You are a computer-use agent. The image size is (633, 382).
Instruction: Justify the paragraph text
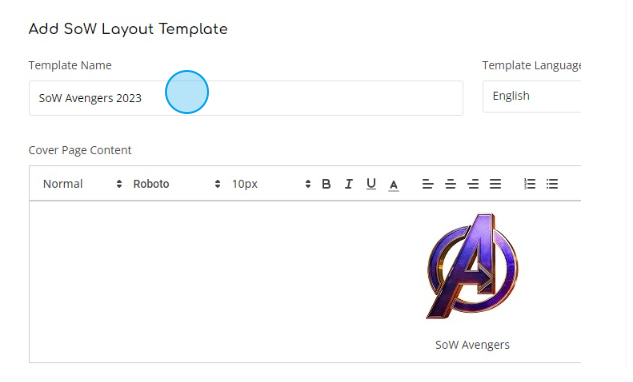(x=495, y=184)
